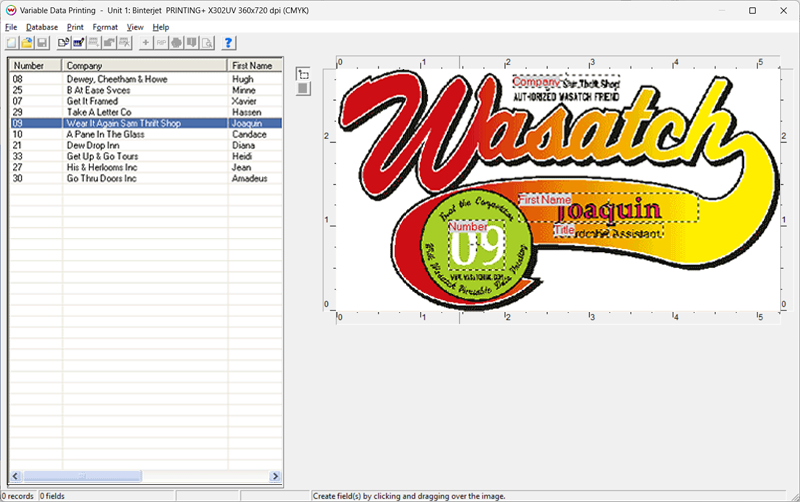Open the View menu

point(135,27)
